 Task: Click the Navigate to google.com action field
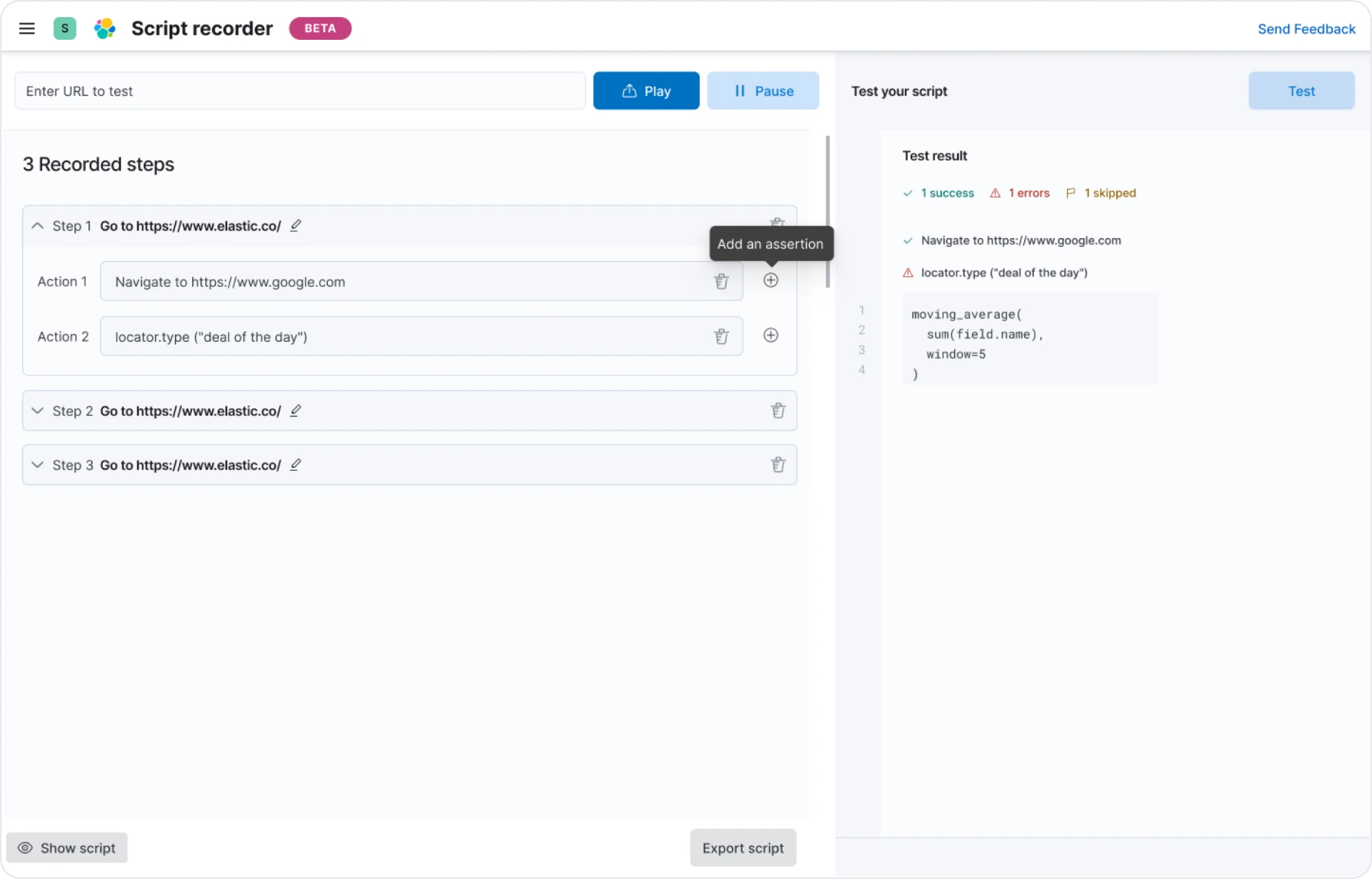[x=421, y=281]
